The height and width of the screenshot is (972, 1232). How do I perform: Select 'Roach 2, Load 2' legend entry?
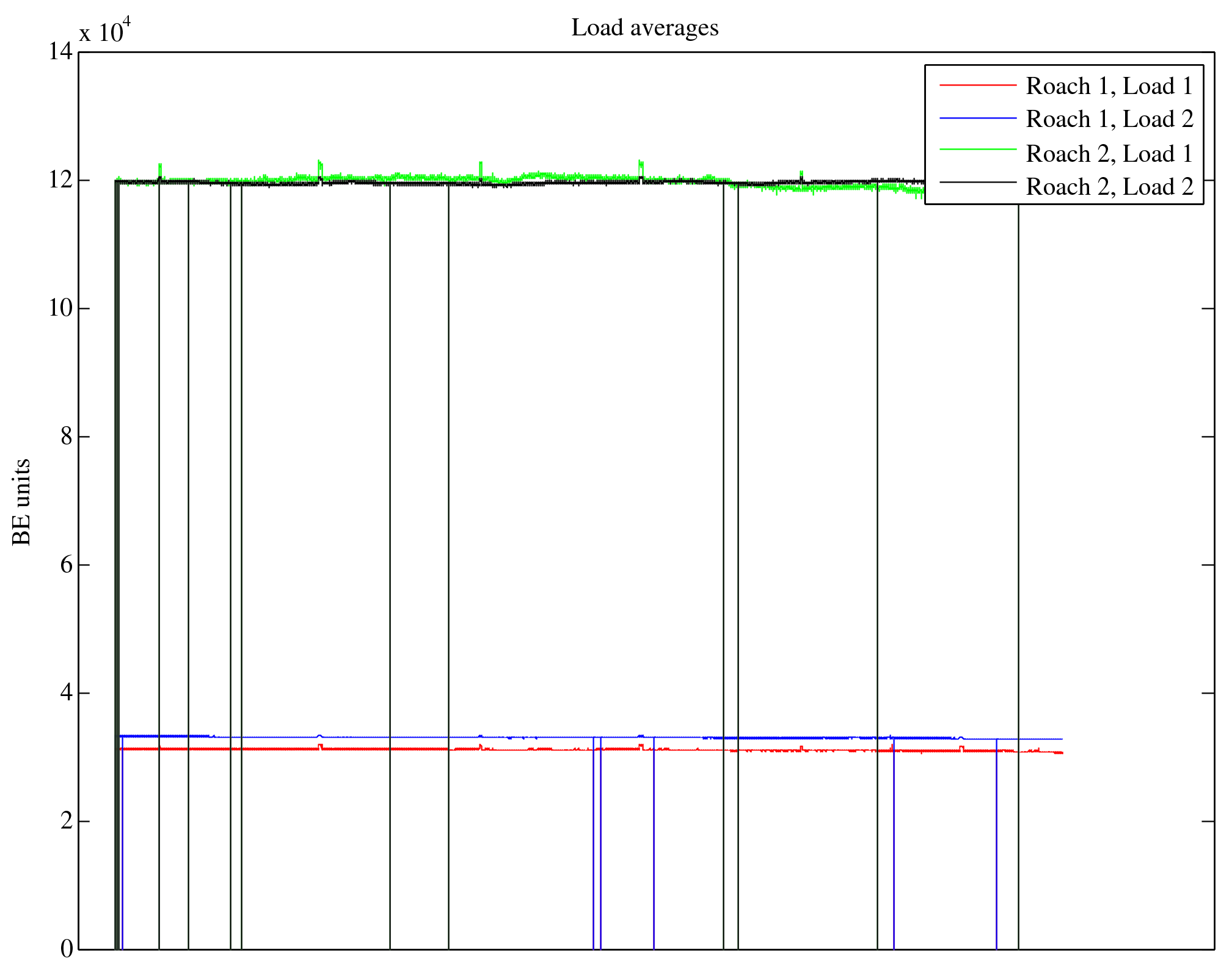(1109, 186)
